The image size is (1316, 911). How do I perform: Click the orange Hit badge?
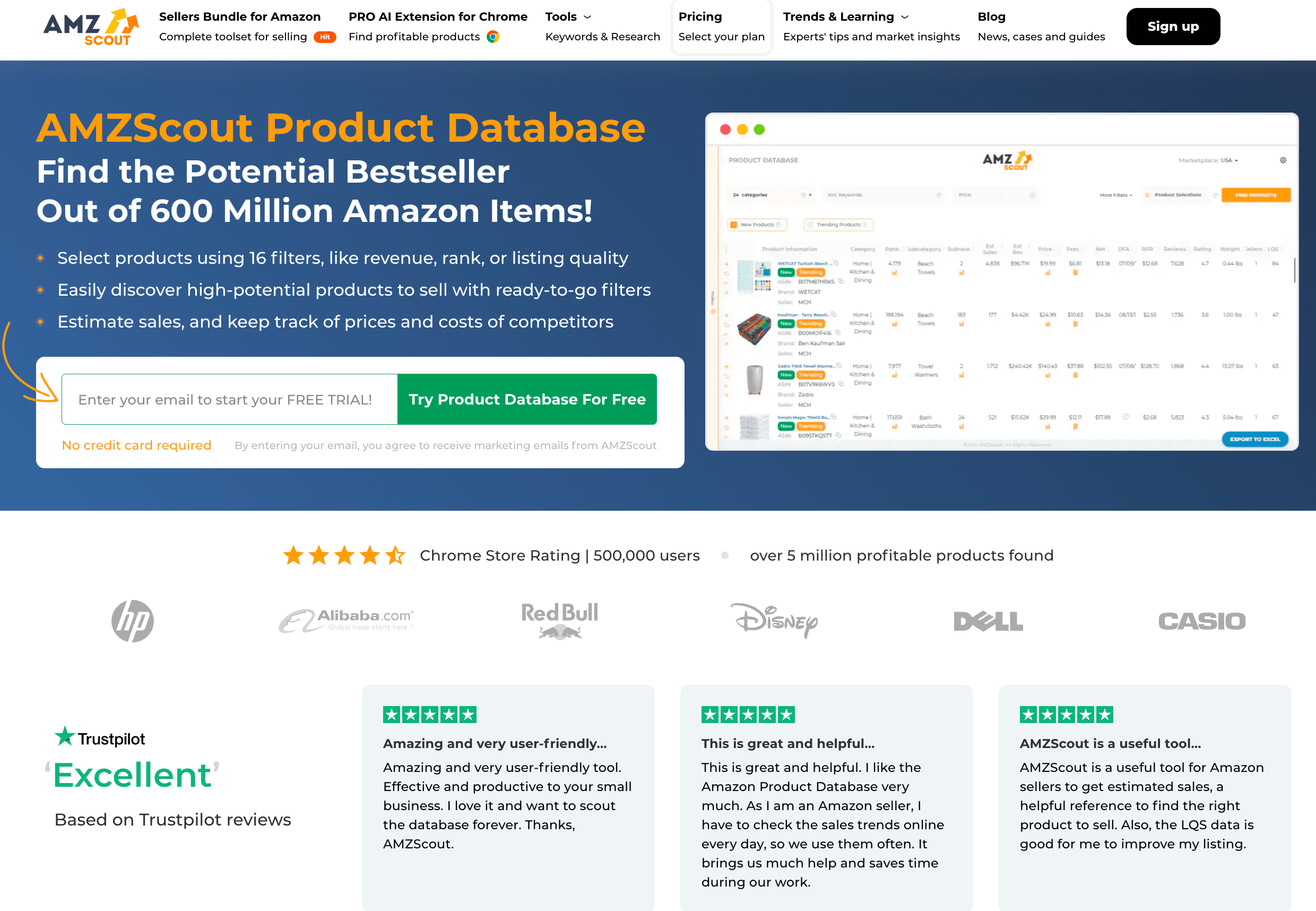(x=325, y=37)
